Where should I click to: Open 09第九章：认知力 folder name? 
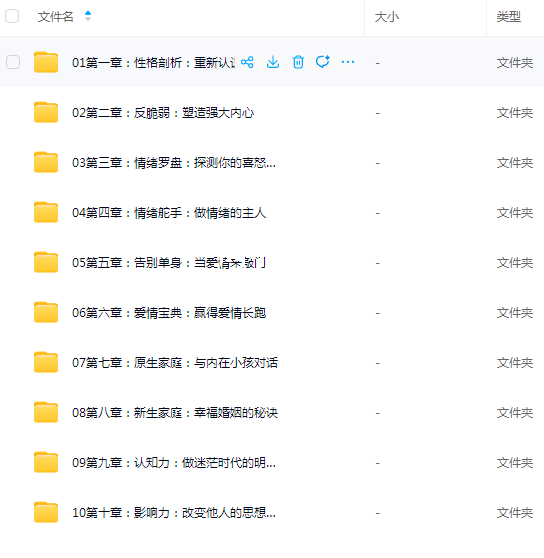174,463
